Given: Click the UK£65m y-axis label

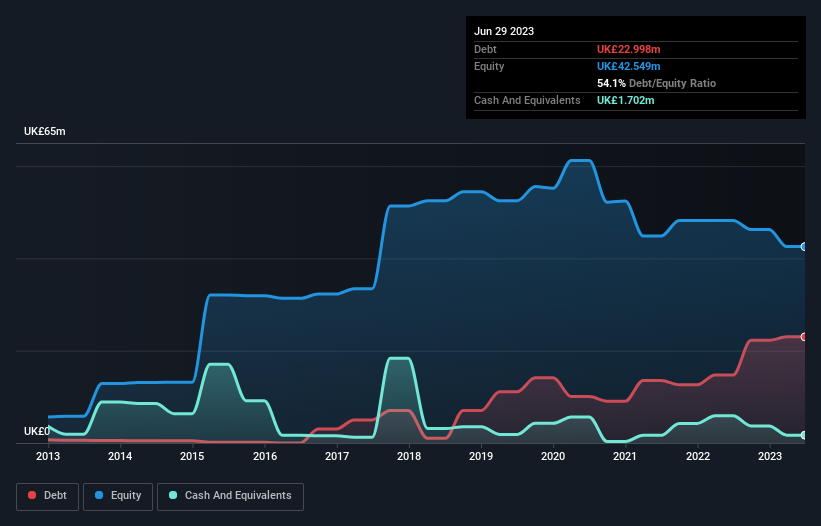Looking at the screenshot, I should point(45,131).
